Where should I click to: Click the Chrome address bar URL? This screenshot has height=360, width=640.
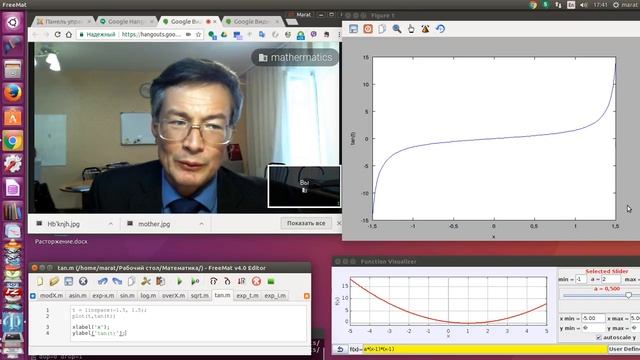151,35
